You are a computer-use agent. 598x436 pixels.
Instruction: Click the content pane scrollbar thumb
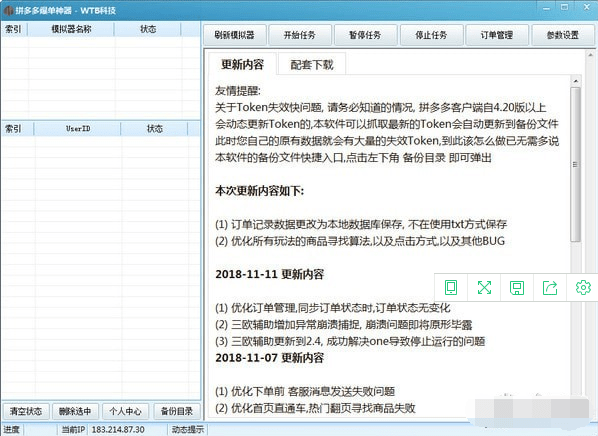575,164
